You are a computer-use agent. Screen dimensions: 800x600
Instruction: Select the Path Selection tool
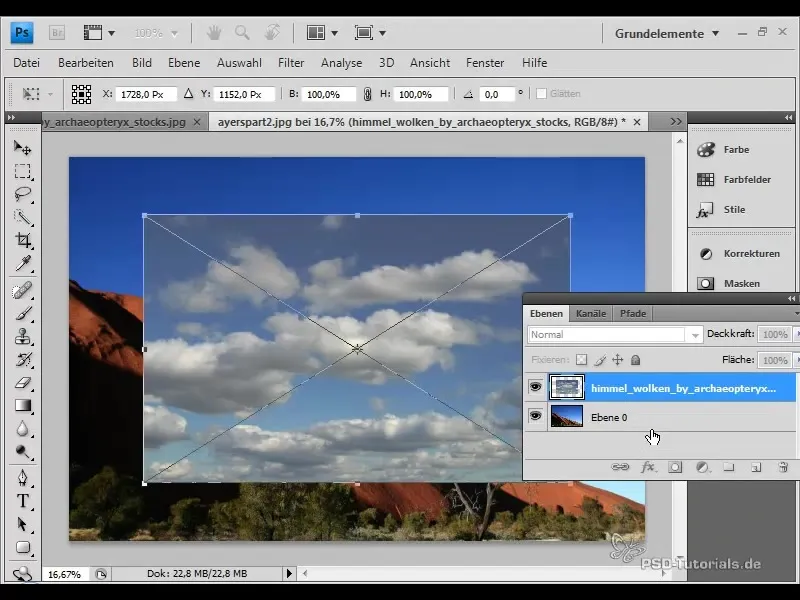[x=22, y=524]
